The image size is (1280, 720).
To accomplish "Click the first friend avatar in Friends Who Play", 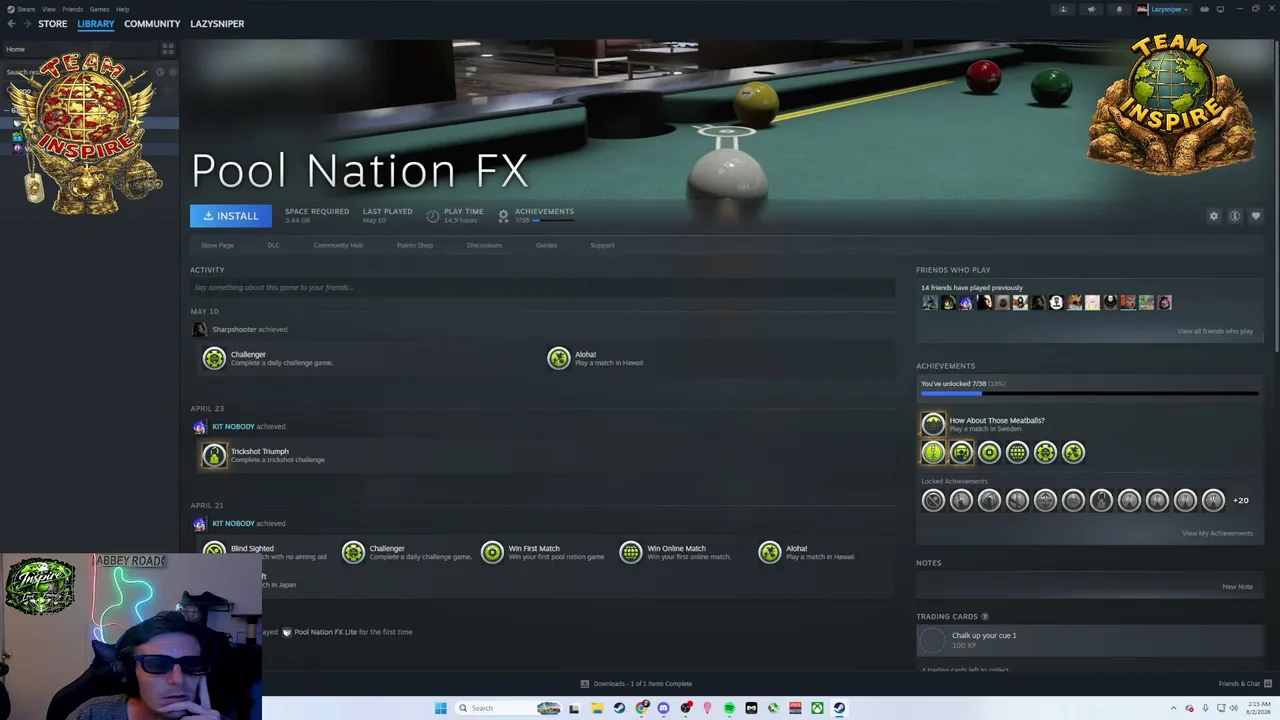I will 930,303.
